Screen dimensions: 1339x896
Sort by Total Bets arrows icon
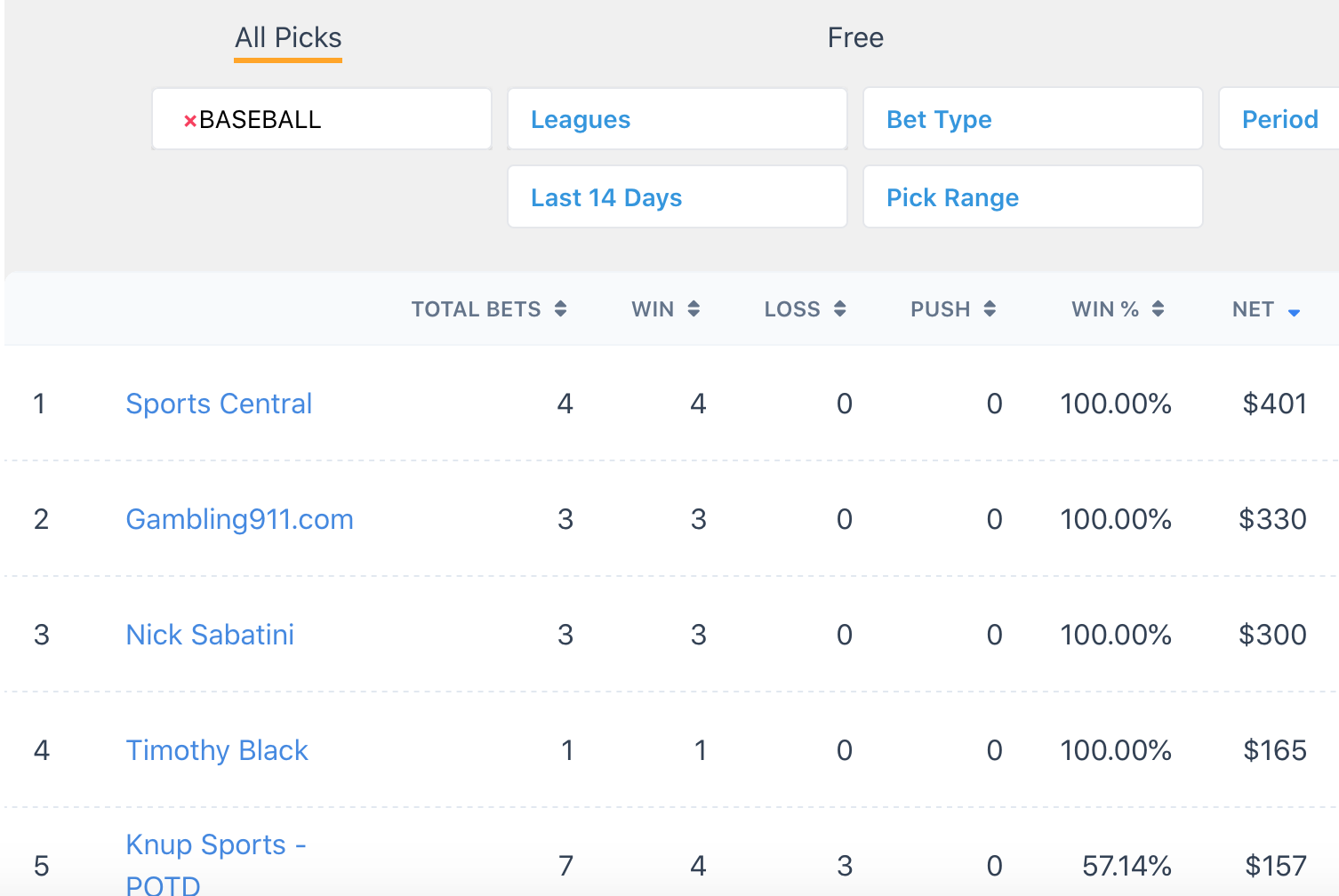click(x=560, y=309)
